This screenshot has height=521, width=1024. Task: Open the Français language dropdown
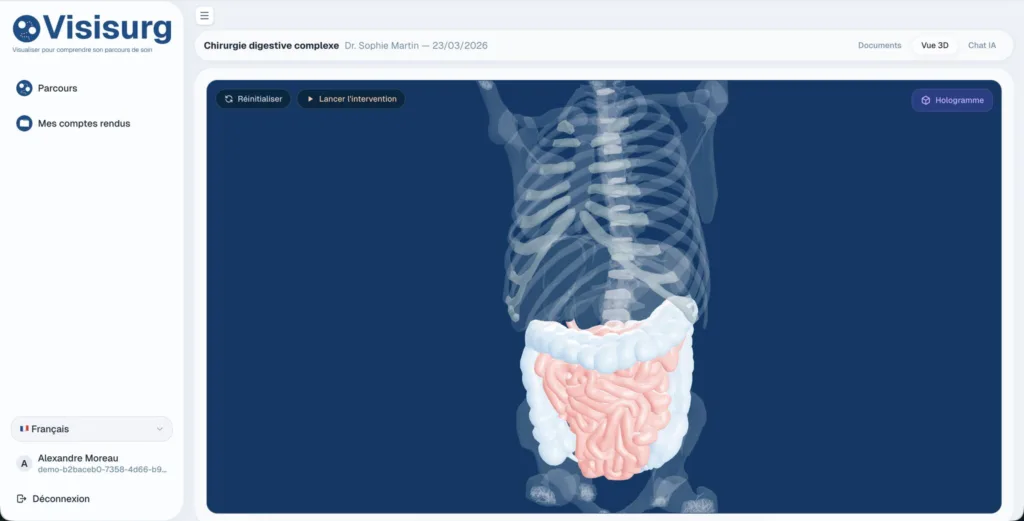tap(92, 429)
